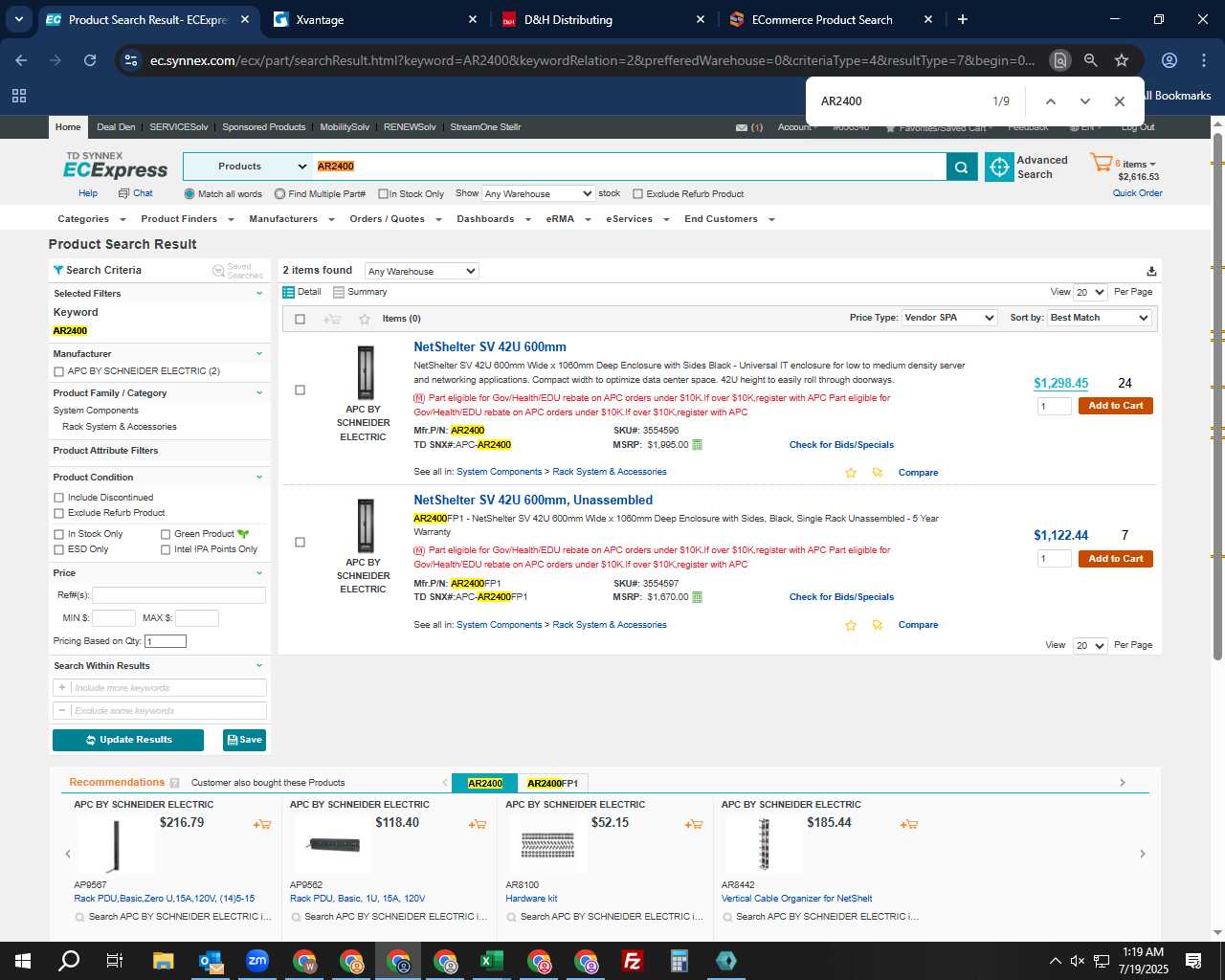The width and height of the screenshot is (1225, 980).
Task: Open Excel from the taskbar
Action: [492, 961]
